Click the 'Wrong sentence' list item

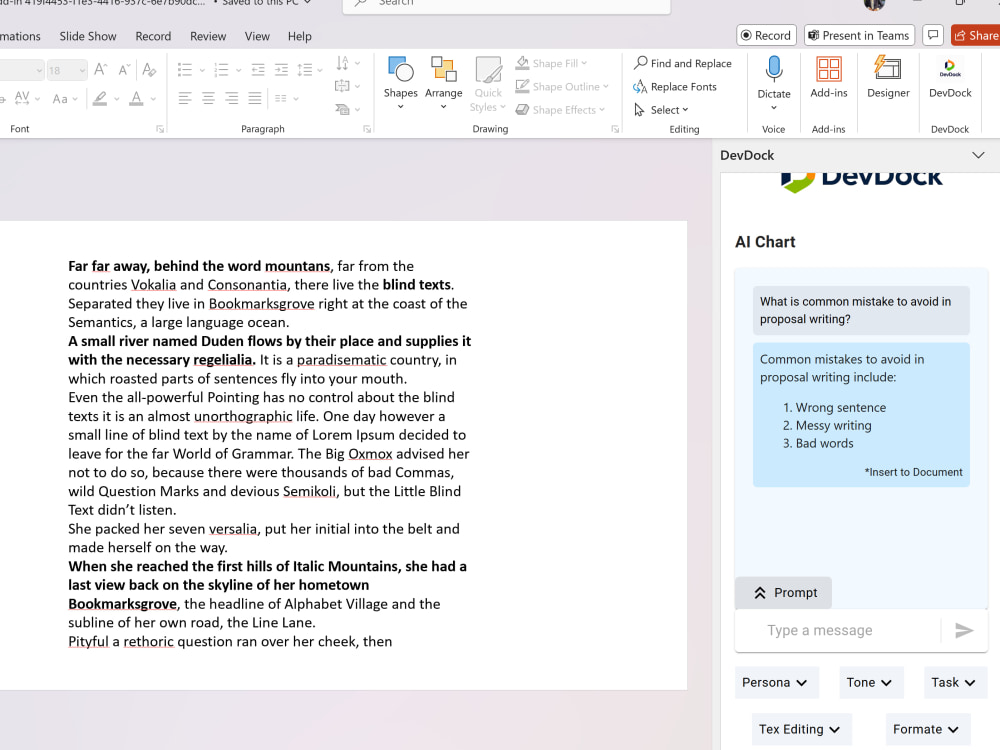tap(841, 408)
